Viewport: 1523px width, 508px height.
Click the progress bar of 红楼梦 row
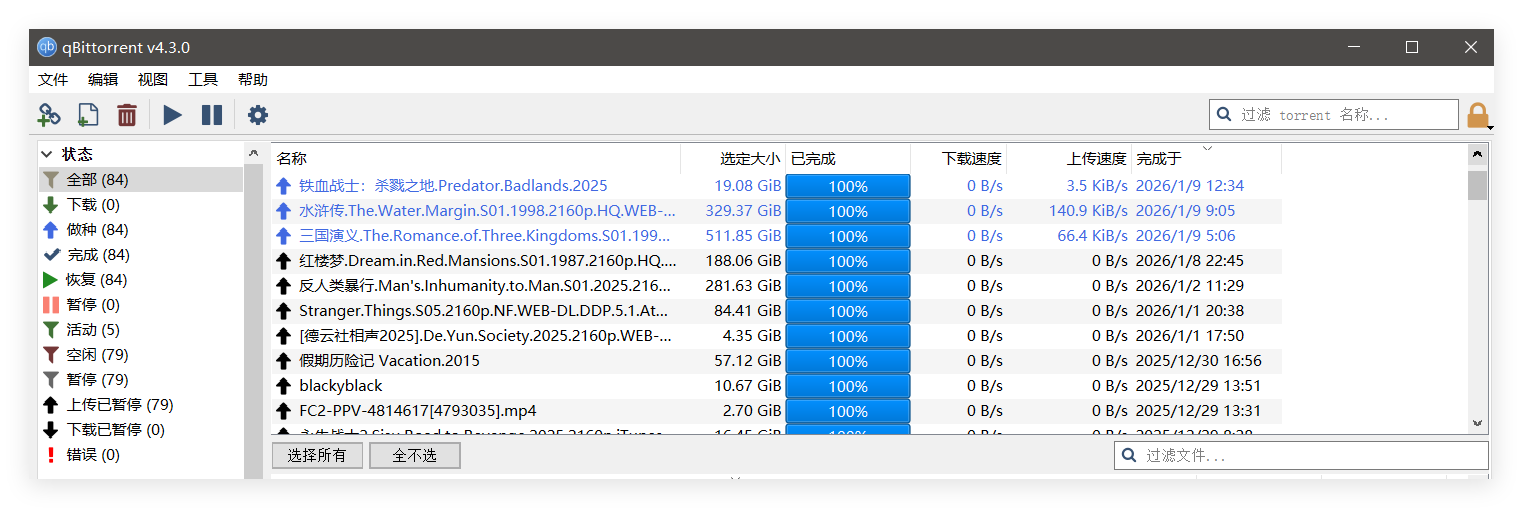pyautogui.click(x=848, y=261)
